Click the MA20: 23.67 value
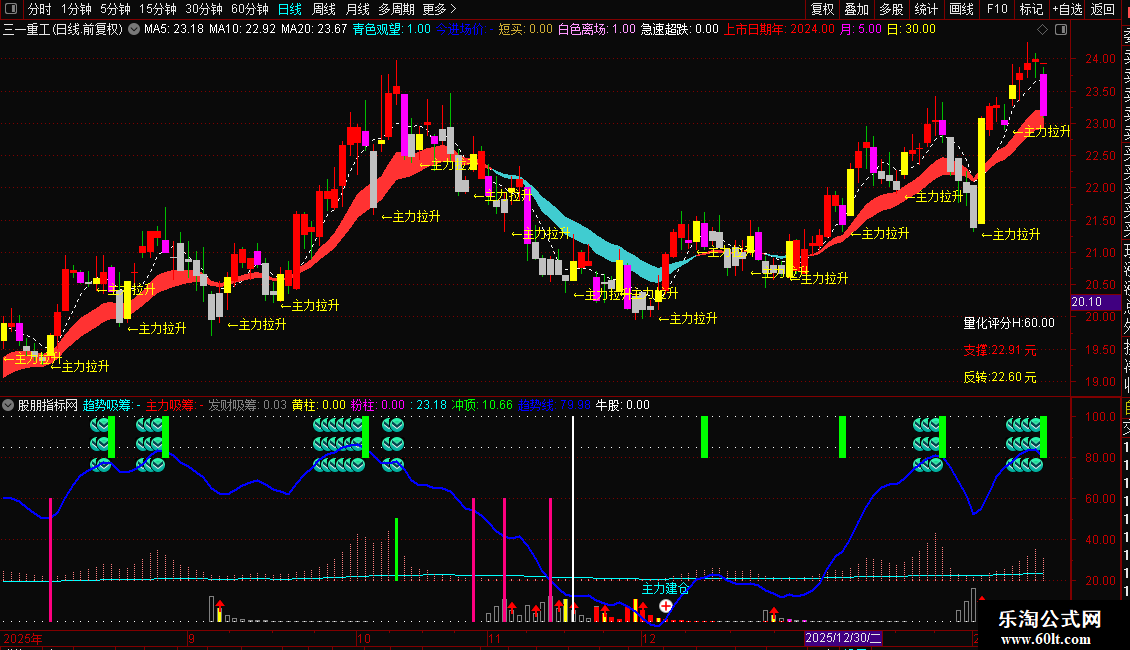1130x650 pixels. click(314, 30)
